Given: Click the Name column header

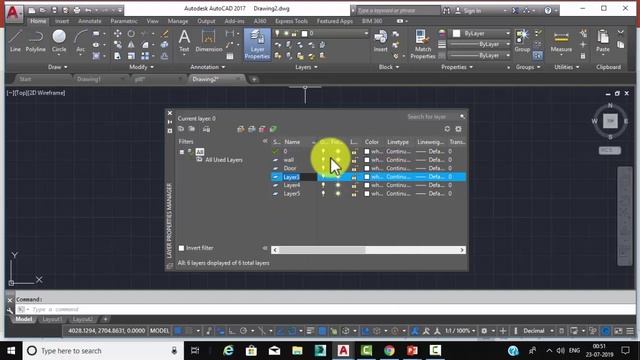Looking at the screenshot, I should [x=292, y=142].
